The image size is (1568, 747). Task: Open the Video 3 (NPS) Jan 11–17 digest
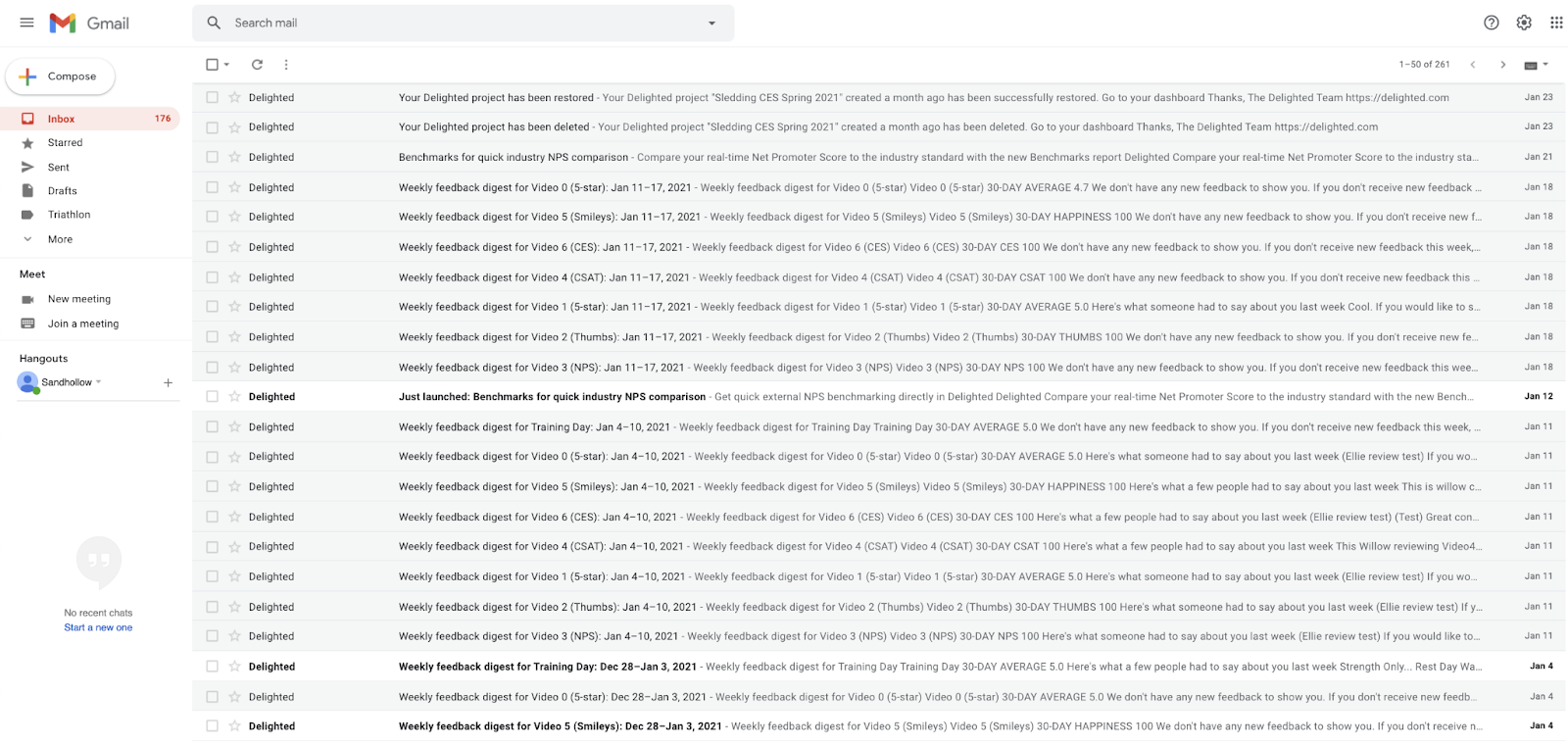coord(879,367)
